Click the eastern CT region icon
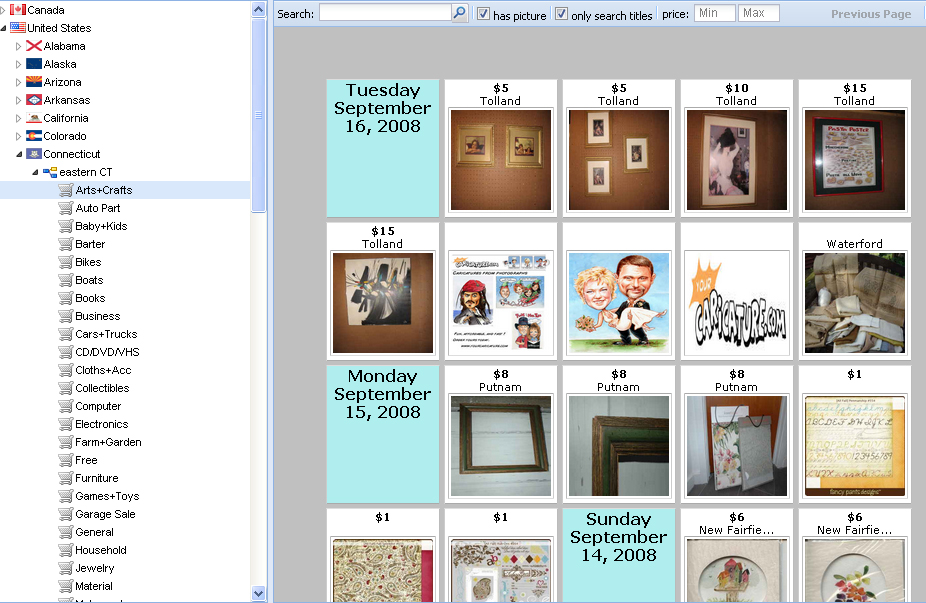Image resolution: width=926 pixels, height=603 pixels. (x=50, y=172)
